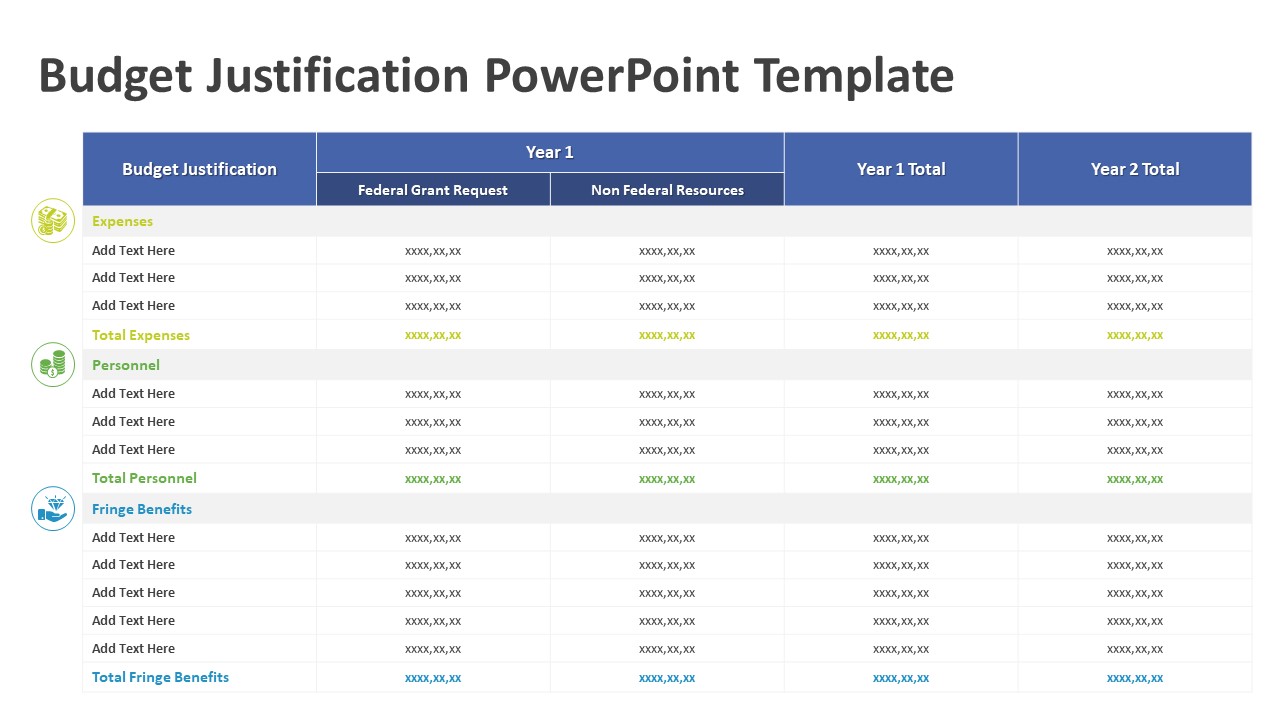Click Total Fringe Benefits value under Year 1 Total
This screenshot has width=1280, height=720.
900,678
